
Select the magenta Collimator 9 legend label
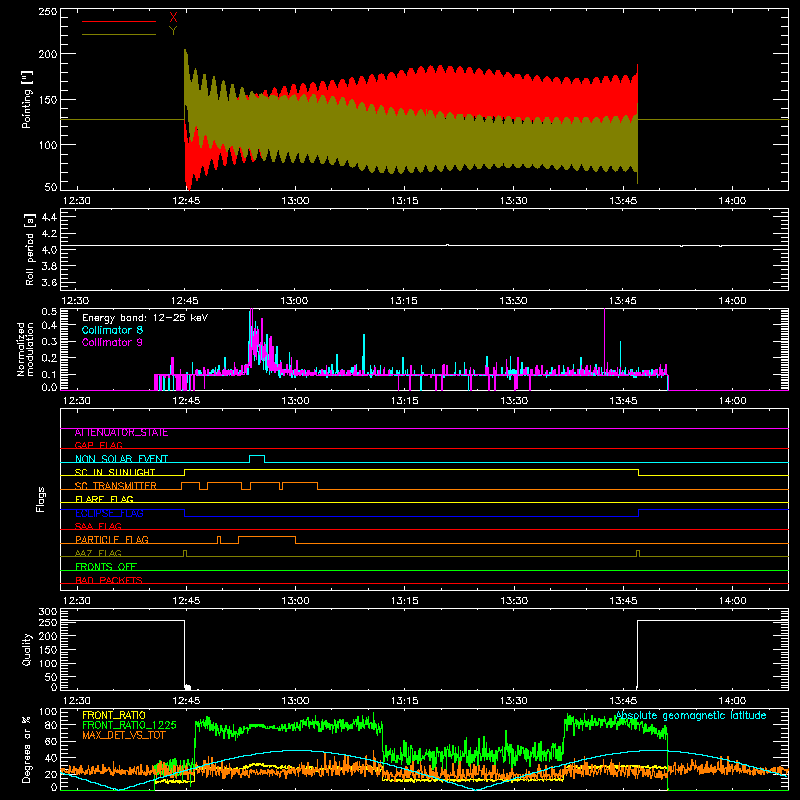[112, 342]
